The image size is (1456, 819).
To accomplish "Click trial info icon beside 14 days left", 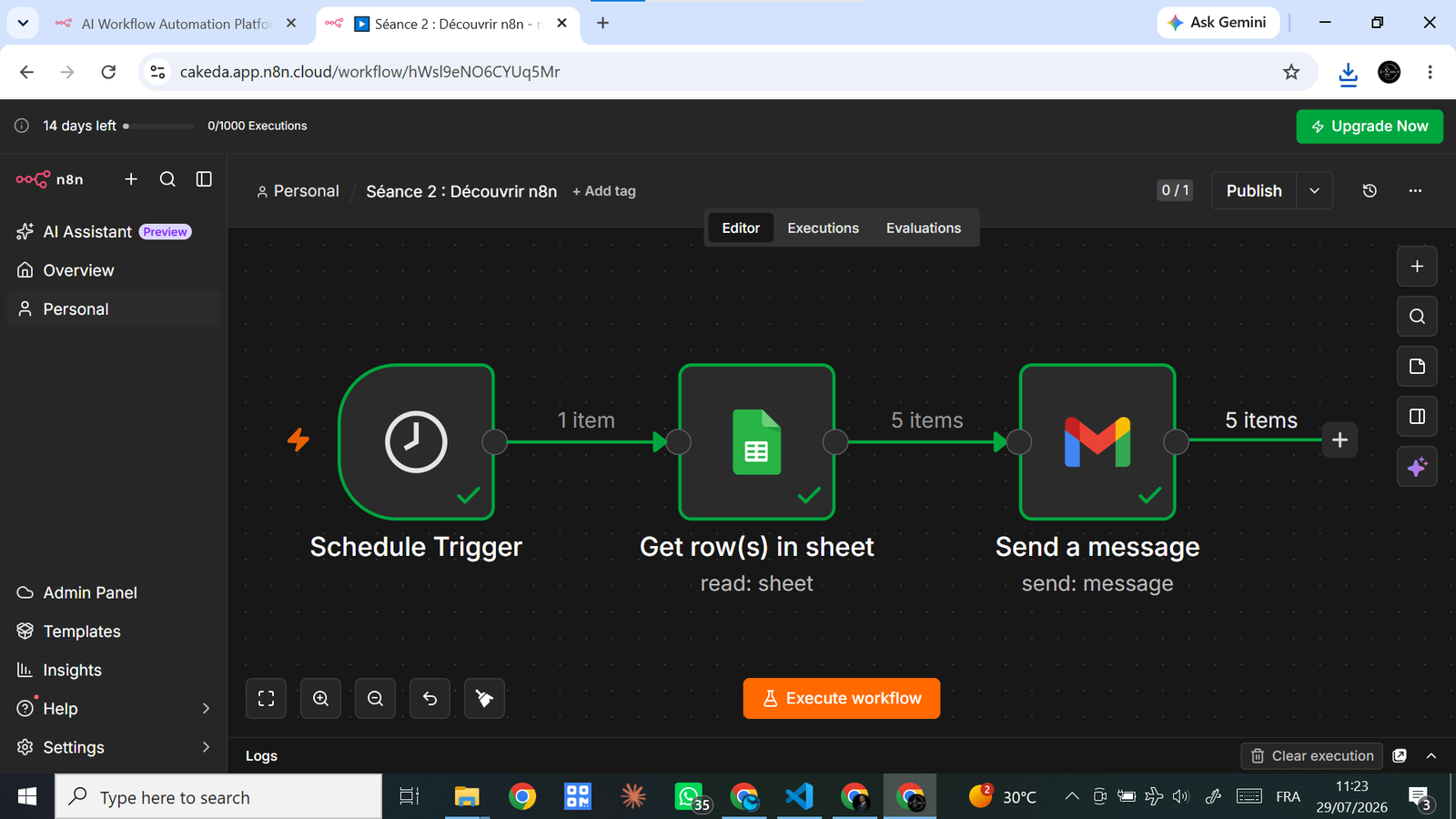I will [x=22, y=126].
